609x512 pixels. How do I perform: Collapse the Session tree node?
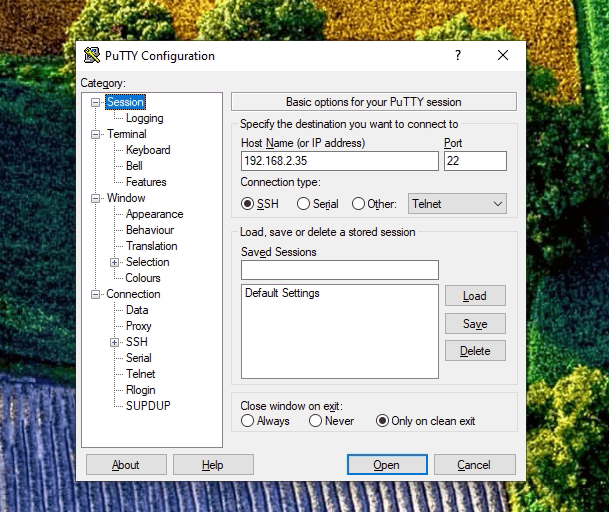pos(95,103)
